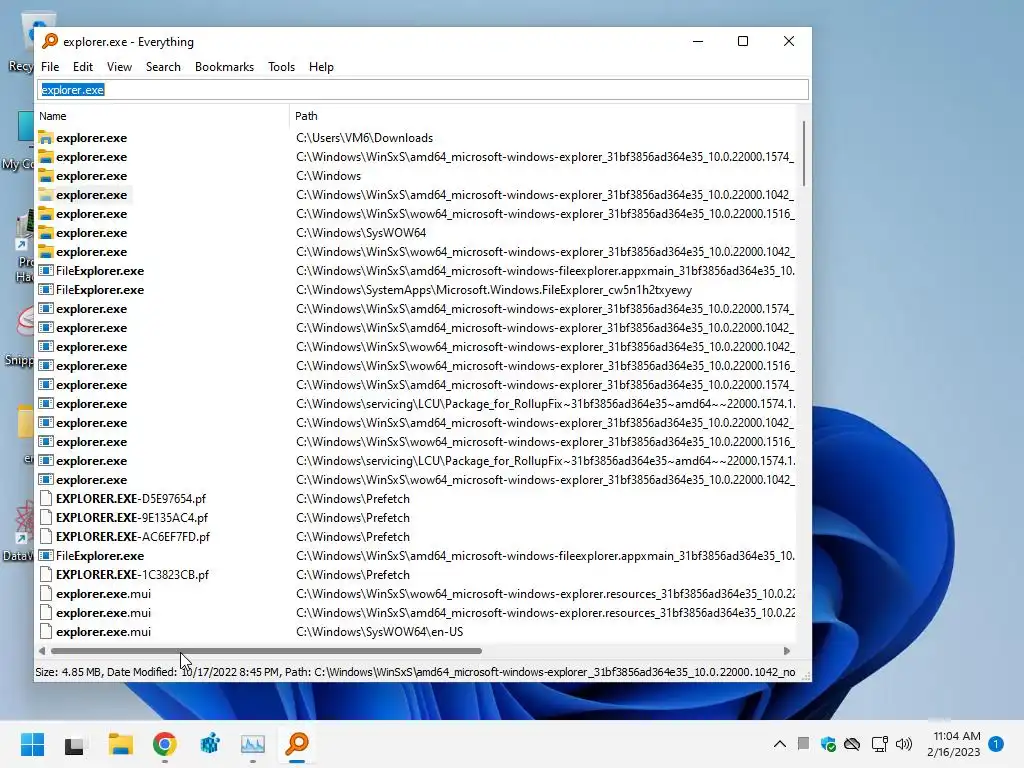Select the file name EXPLORER.EXE-9E135AC4.pf
The height and width of the screenshot is (768, 1024).
click(x=132, y=517)
